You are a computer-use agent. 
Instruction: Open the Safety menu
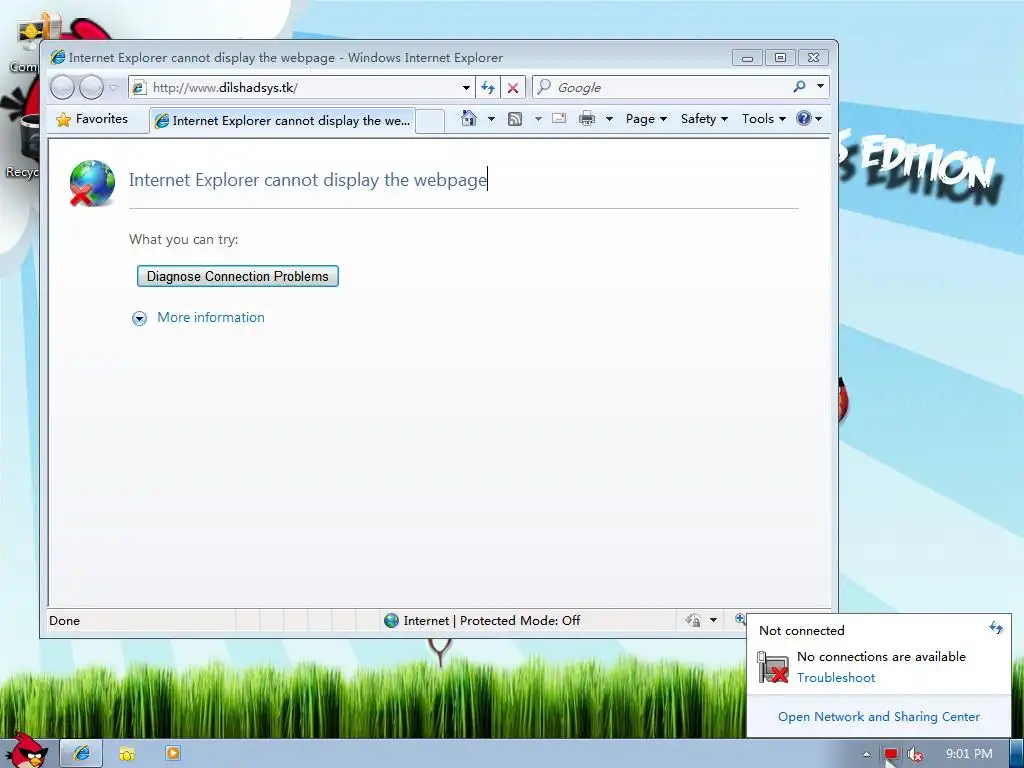[x=704, y=119]
